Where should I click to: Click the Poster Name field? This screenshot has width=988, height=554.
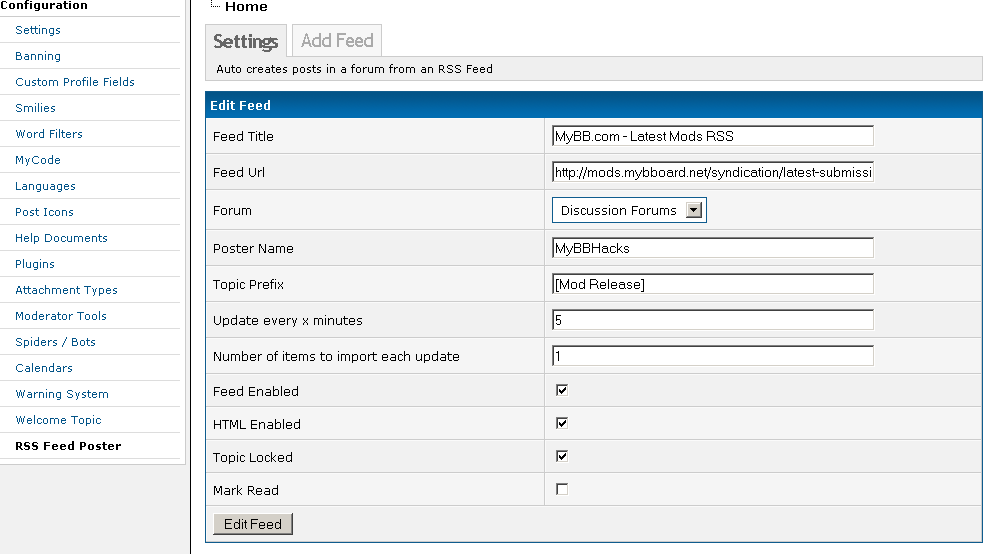point(712,248)
